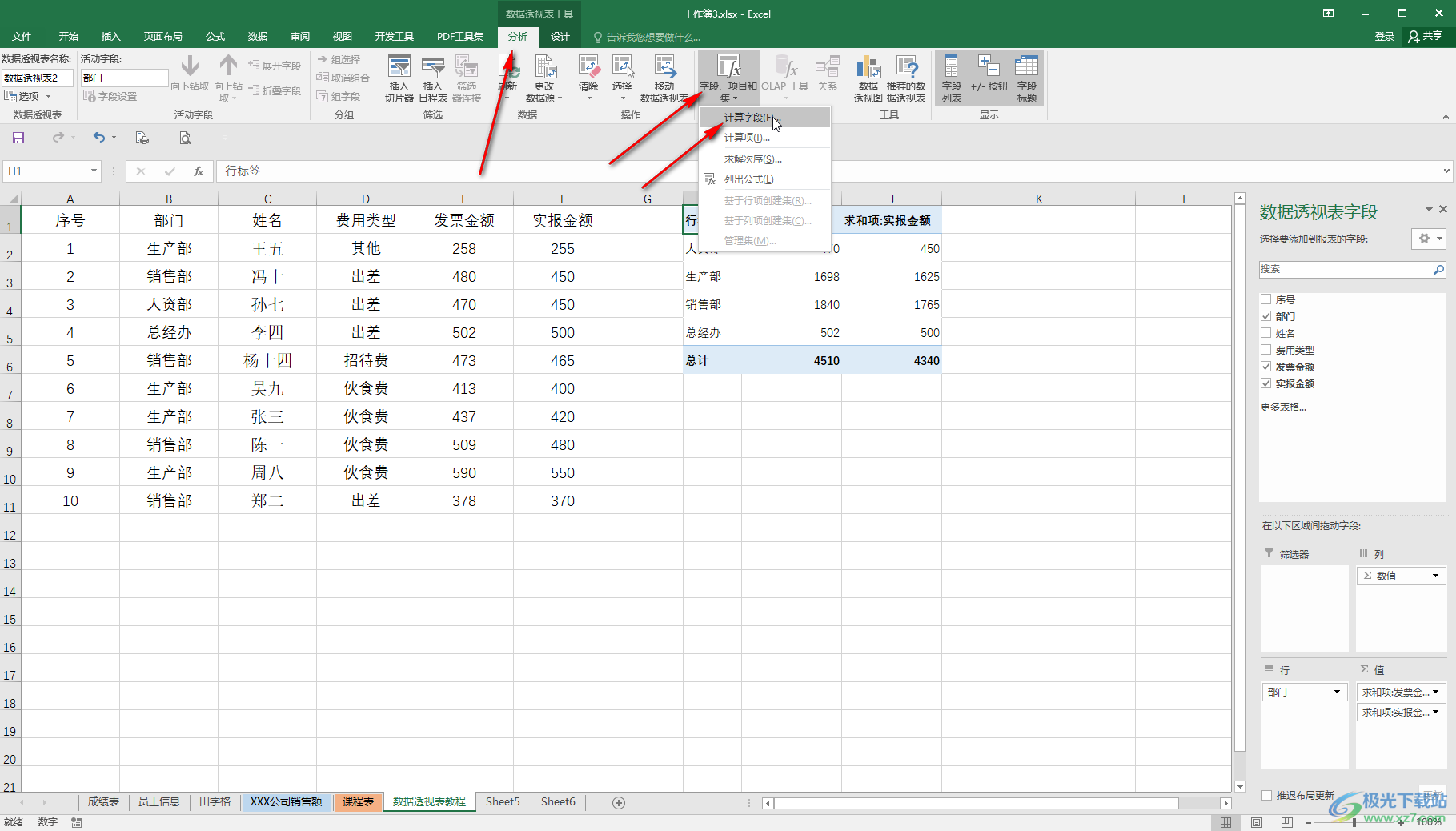The image size is (1456, 831).
Task: Close the PivotTable Fields pane
Action: point(1443,209)
